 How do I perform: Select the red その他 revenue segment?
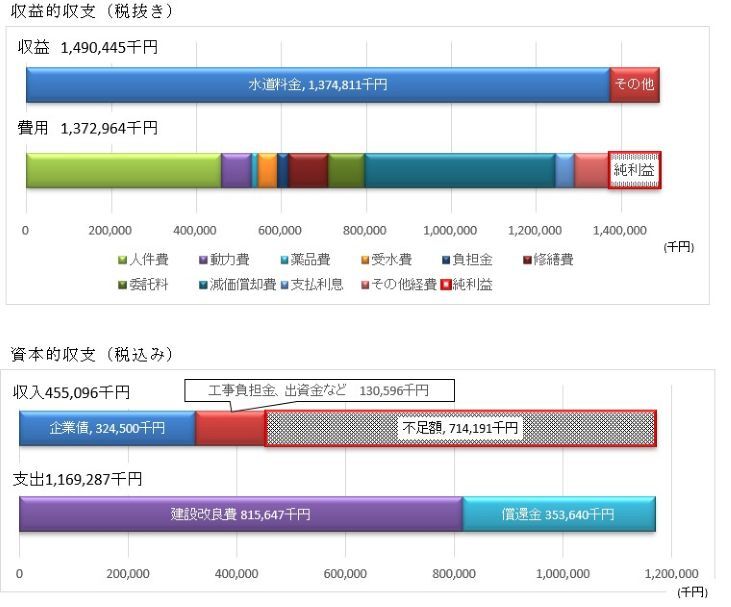634,85
